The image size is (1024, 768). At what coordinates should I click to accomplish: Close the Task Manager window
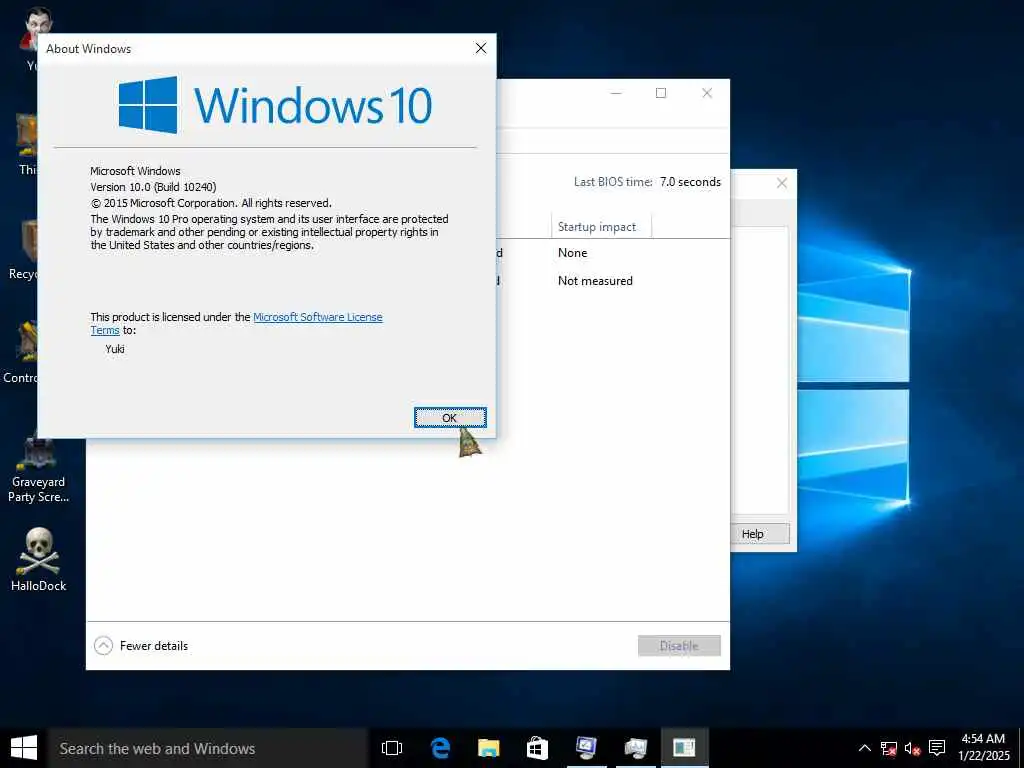coord(707,93)
